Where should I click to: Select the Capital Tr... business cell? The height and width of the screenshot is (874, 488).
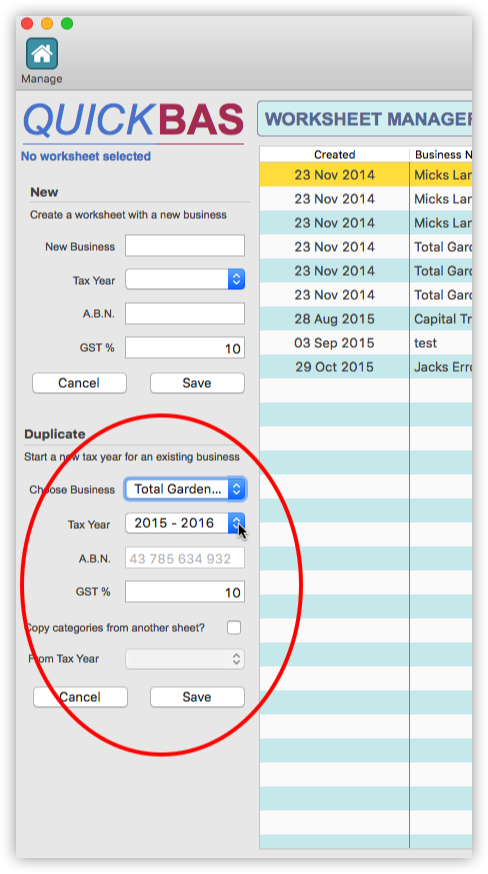(x=442, y=319)
